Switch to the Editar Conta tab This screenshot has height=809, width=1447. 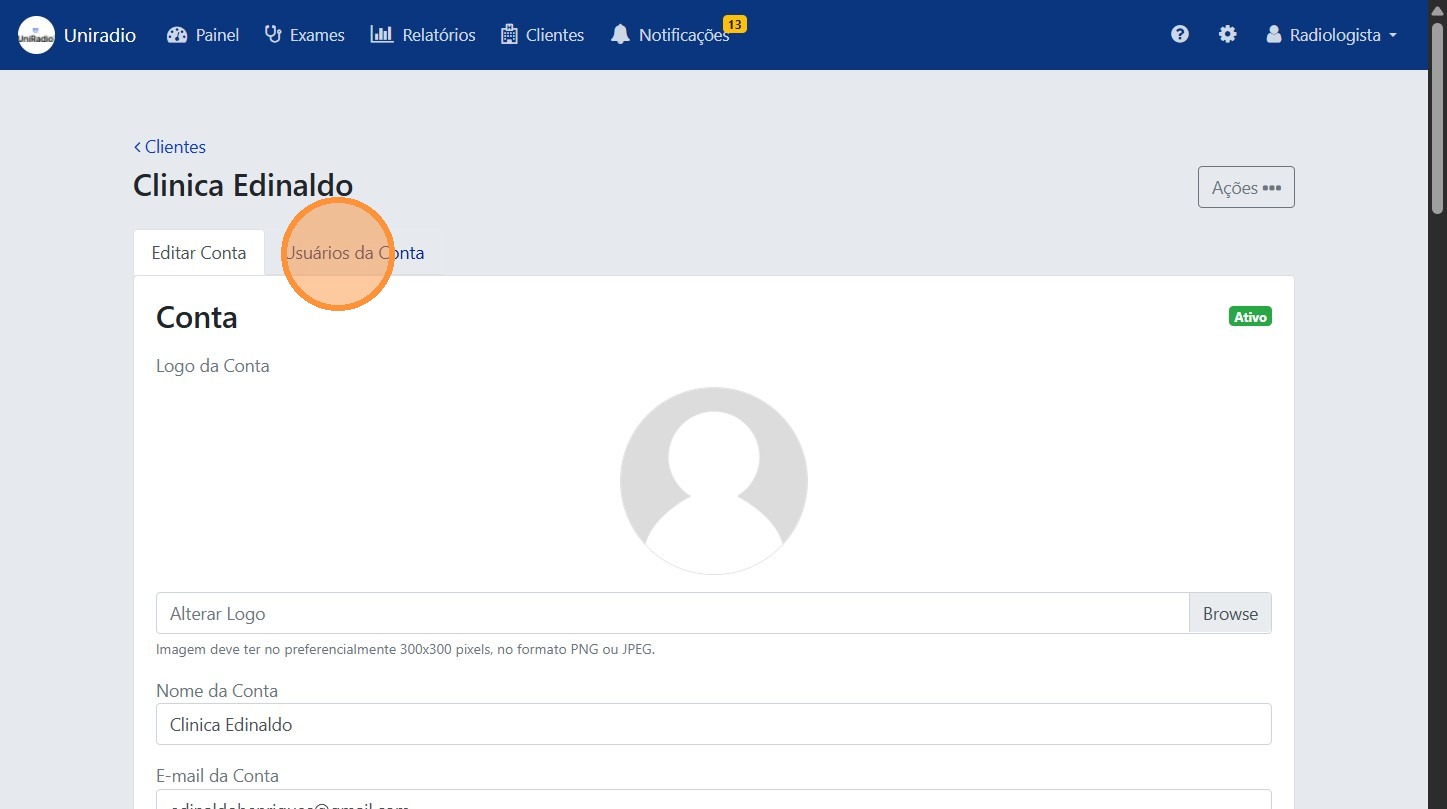[198, 253]
